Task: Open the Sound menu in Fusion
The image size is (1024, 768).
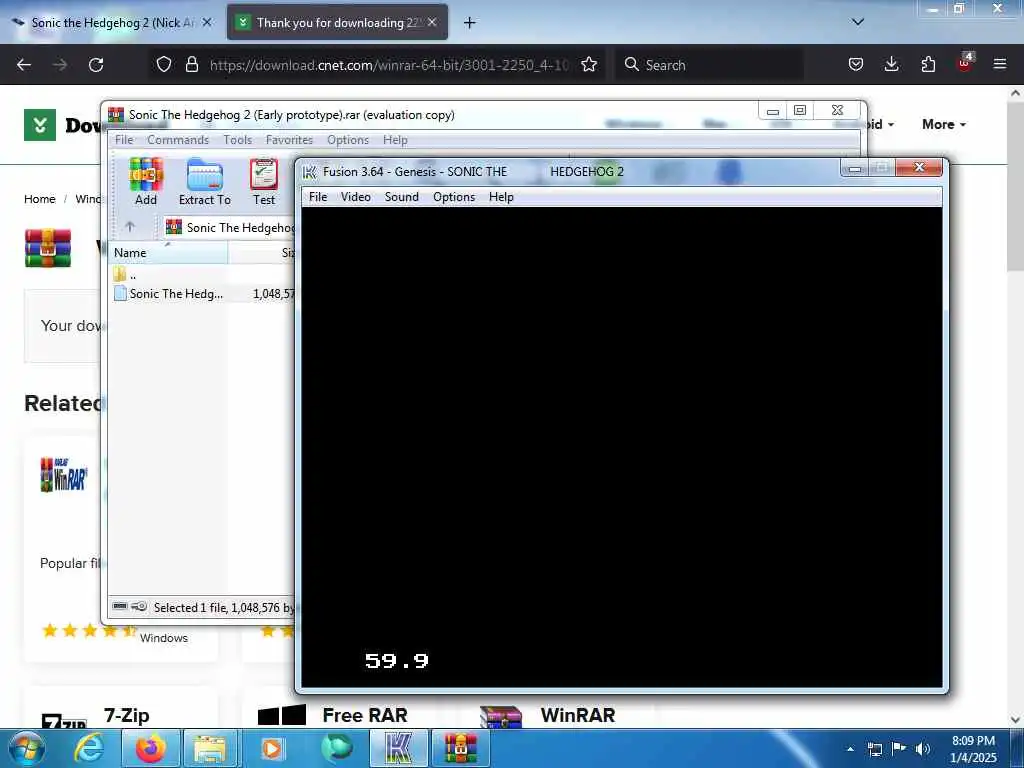Action: tap(402, 197)
